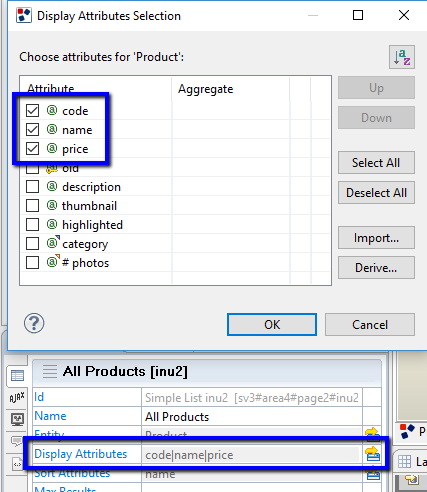The image size is (427, 492).
Task: Check the description attribute checkbox
Action: pyautogui.click(x=32, y=187)
